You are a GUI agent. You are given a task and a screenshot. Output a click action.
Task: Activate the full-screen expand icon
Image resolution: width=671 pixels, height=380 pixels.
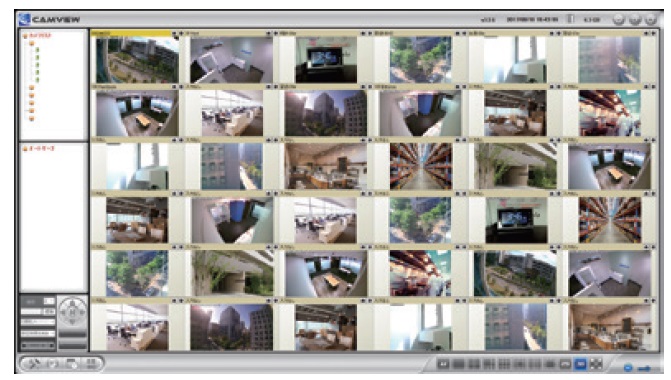click(x=596, y=364)
